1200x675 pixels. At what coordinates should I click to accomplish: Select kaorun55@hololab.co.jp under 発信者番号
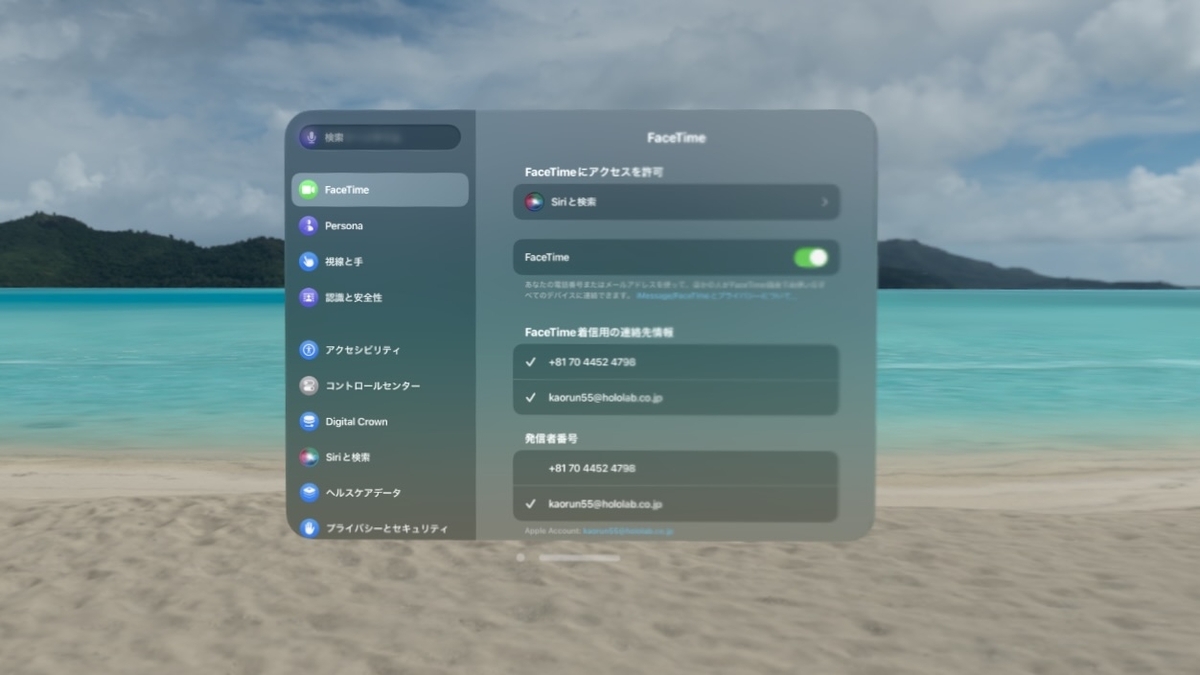pos(676,504)
